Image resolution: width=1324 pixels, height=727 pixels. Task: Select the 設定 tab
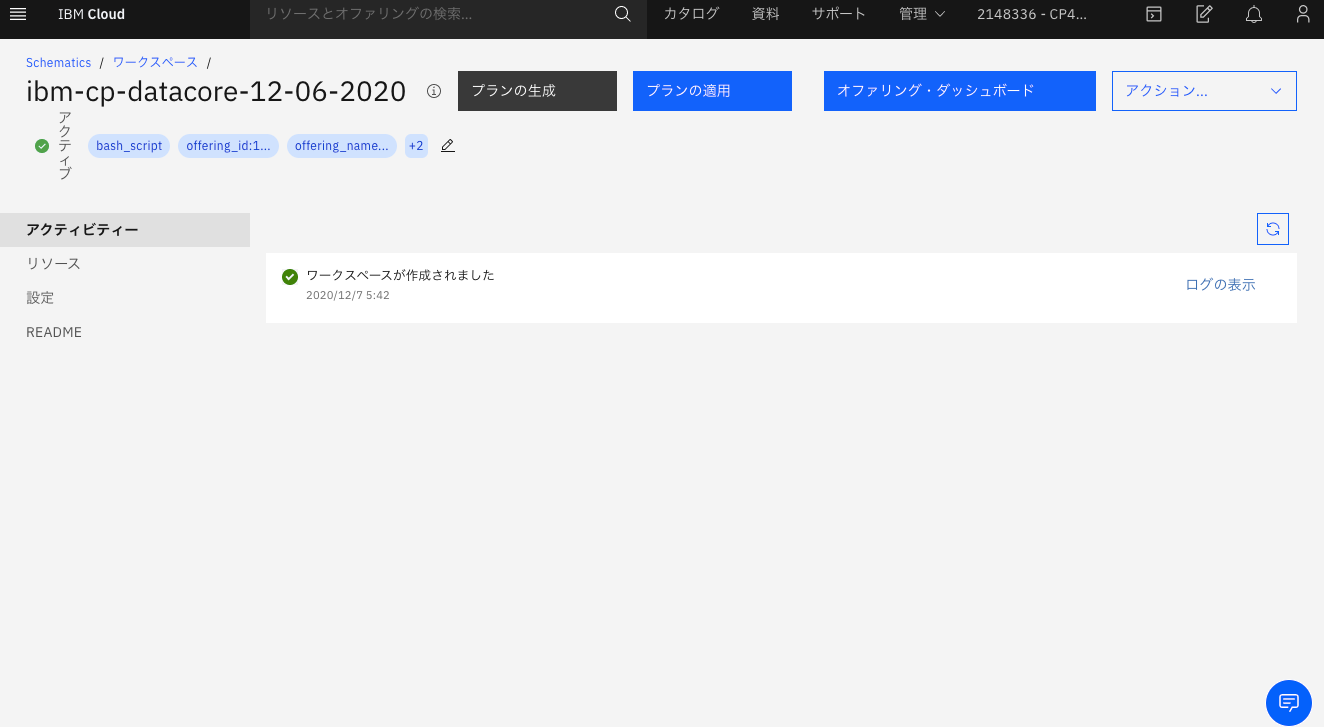(x=125, y=298)
